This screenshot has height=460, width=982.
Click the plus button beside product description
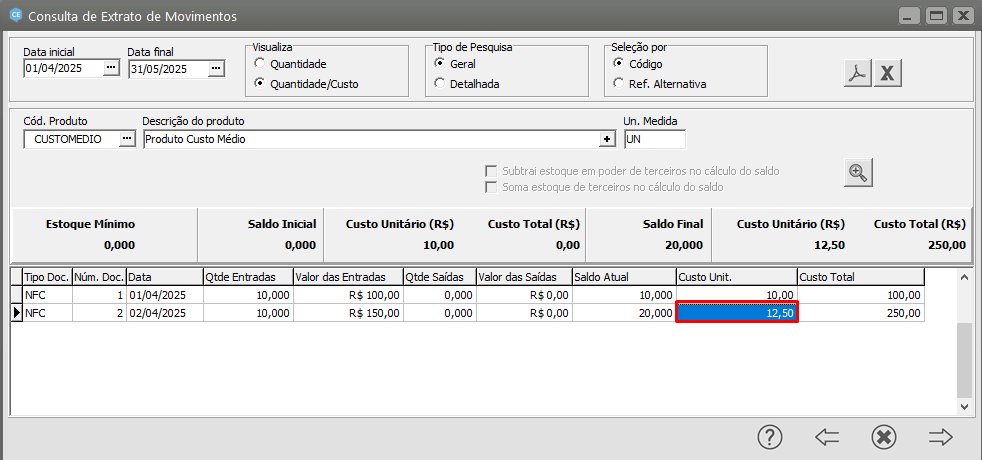tap(607, 139)
